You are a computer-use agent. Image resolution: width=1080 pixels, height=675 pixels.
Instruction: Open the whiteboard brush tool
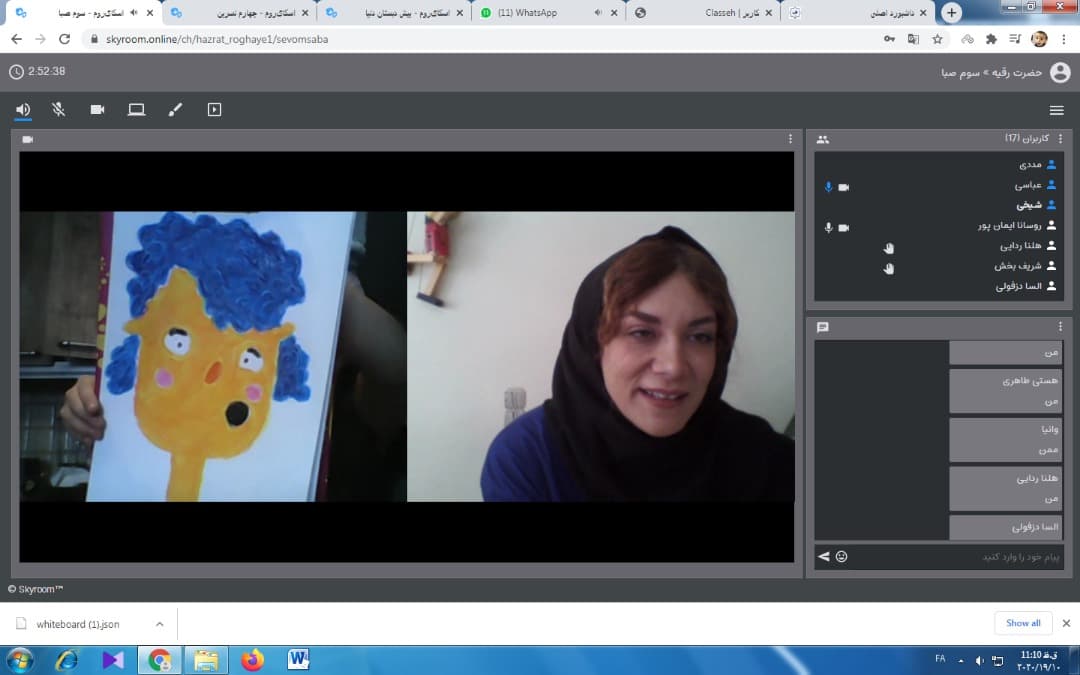tap(175, 110)
